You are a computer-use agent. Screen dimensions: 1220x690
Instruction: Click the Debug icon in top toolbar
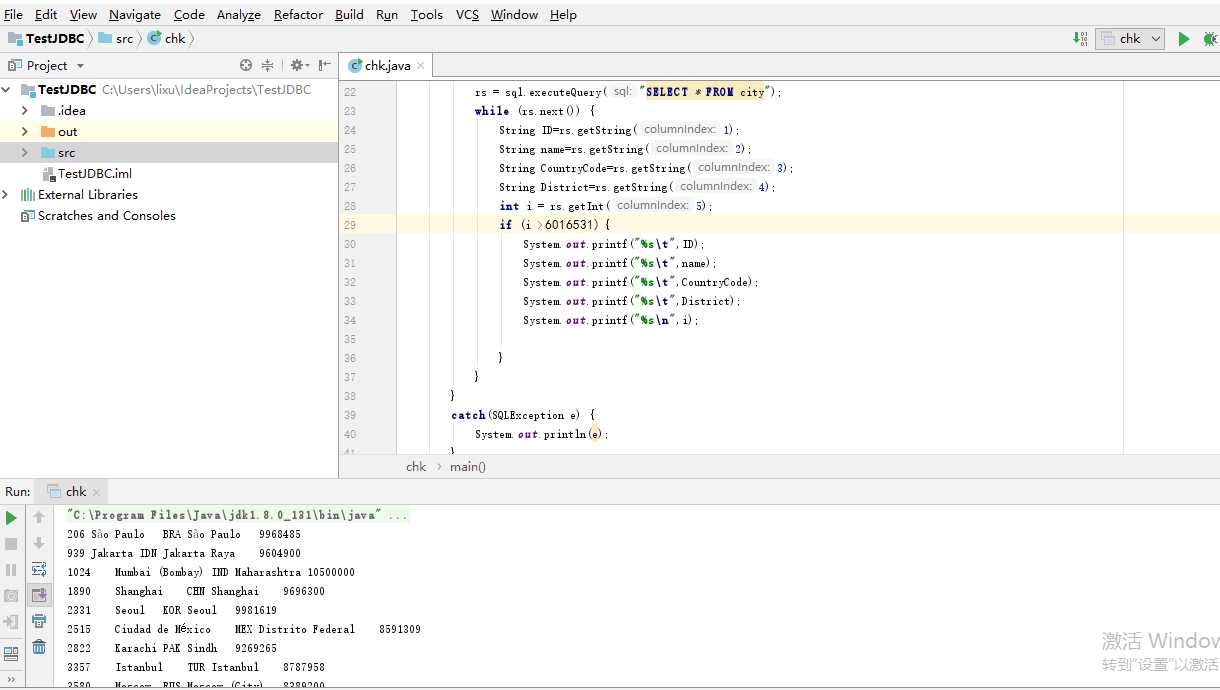[x=1210, y=38]
